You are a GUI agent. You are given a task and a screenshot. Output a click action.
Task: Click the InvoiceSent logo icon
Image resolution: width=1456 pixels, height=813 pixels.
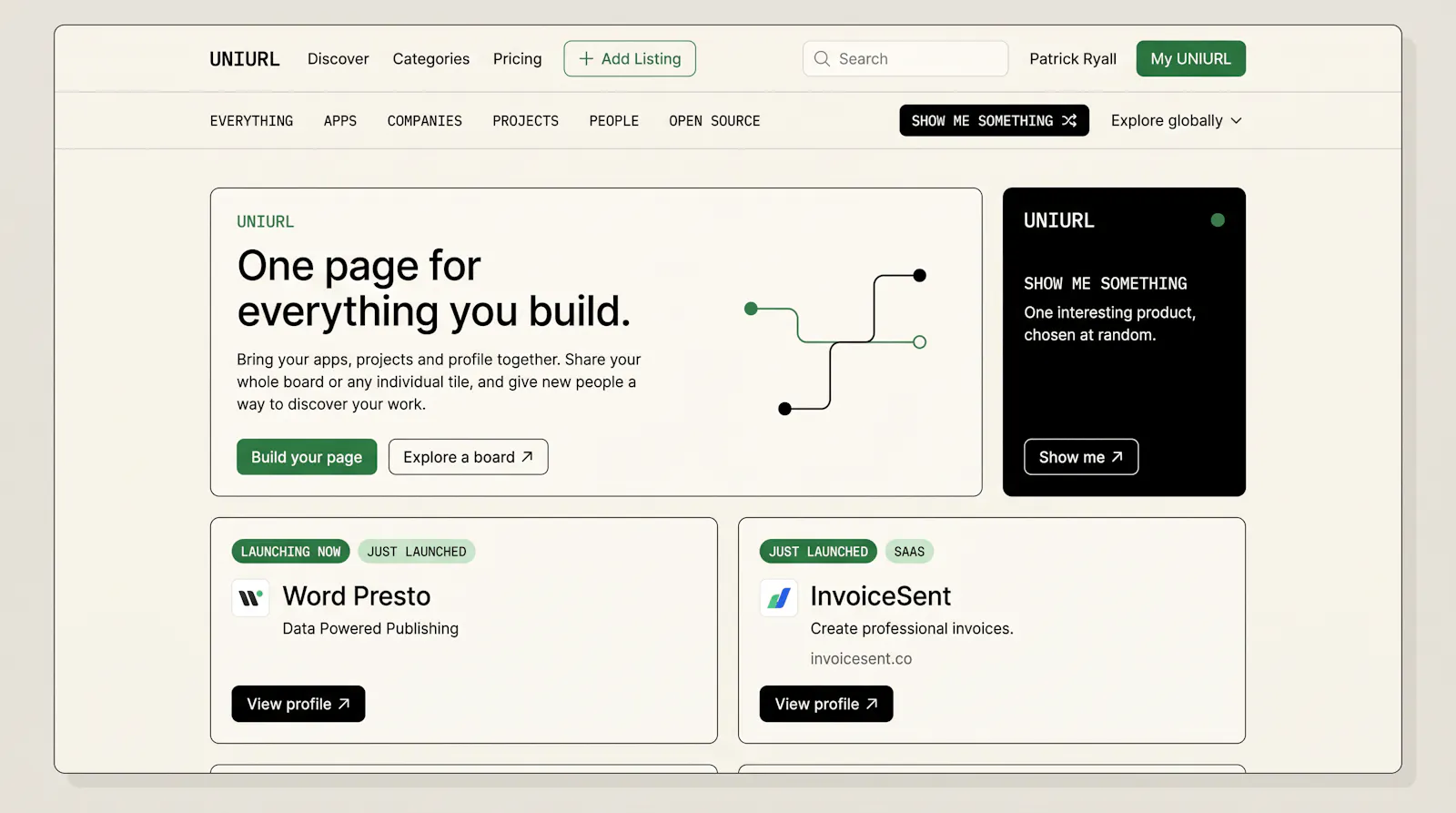779,598
